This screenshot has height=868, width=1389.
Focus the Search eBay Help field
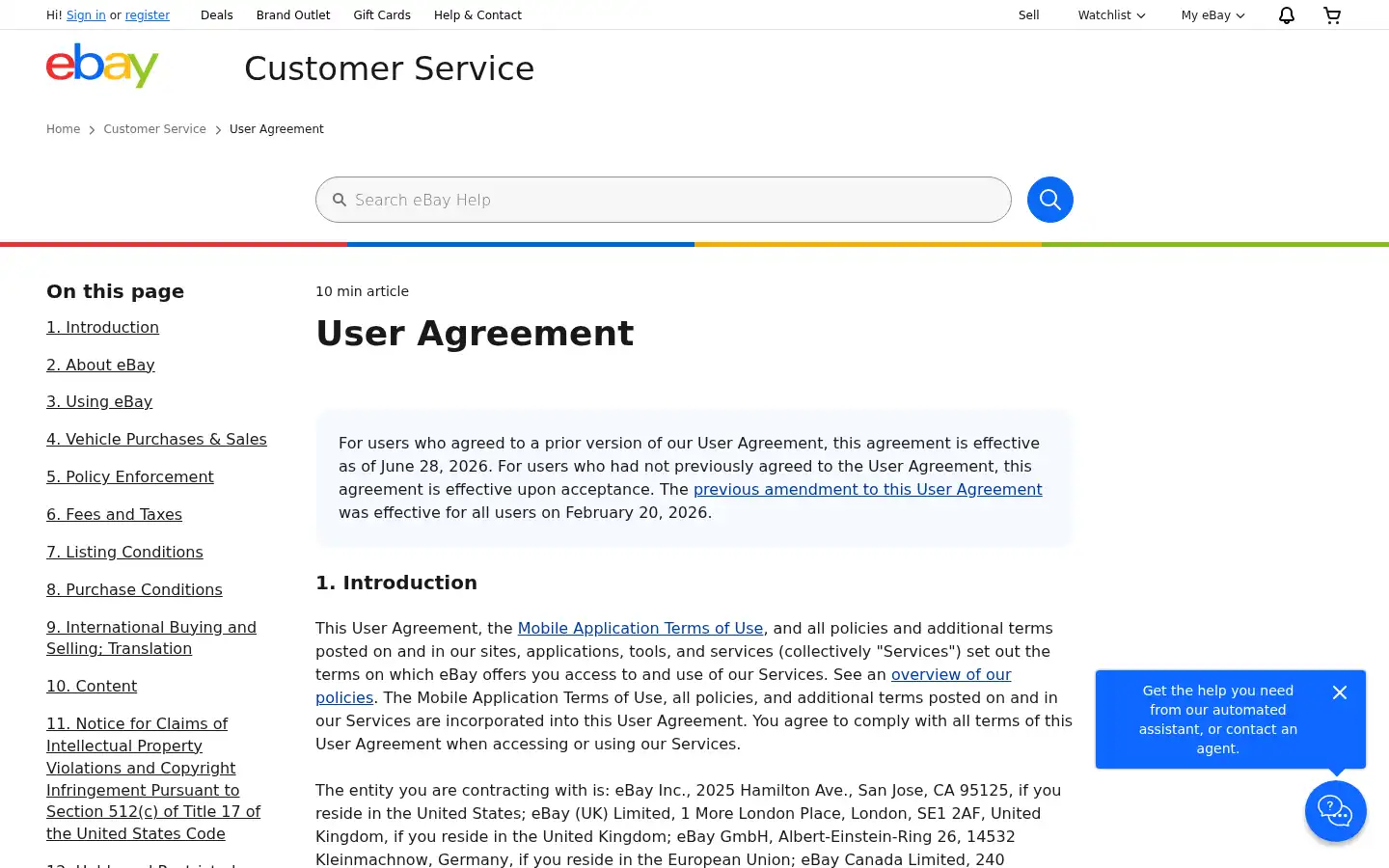point(664,200)
